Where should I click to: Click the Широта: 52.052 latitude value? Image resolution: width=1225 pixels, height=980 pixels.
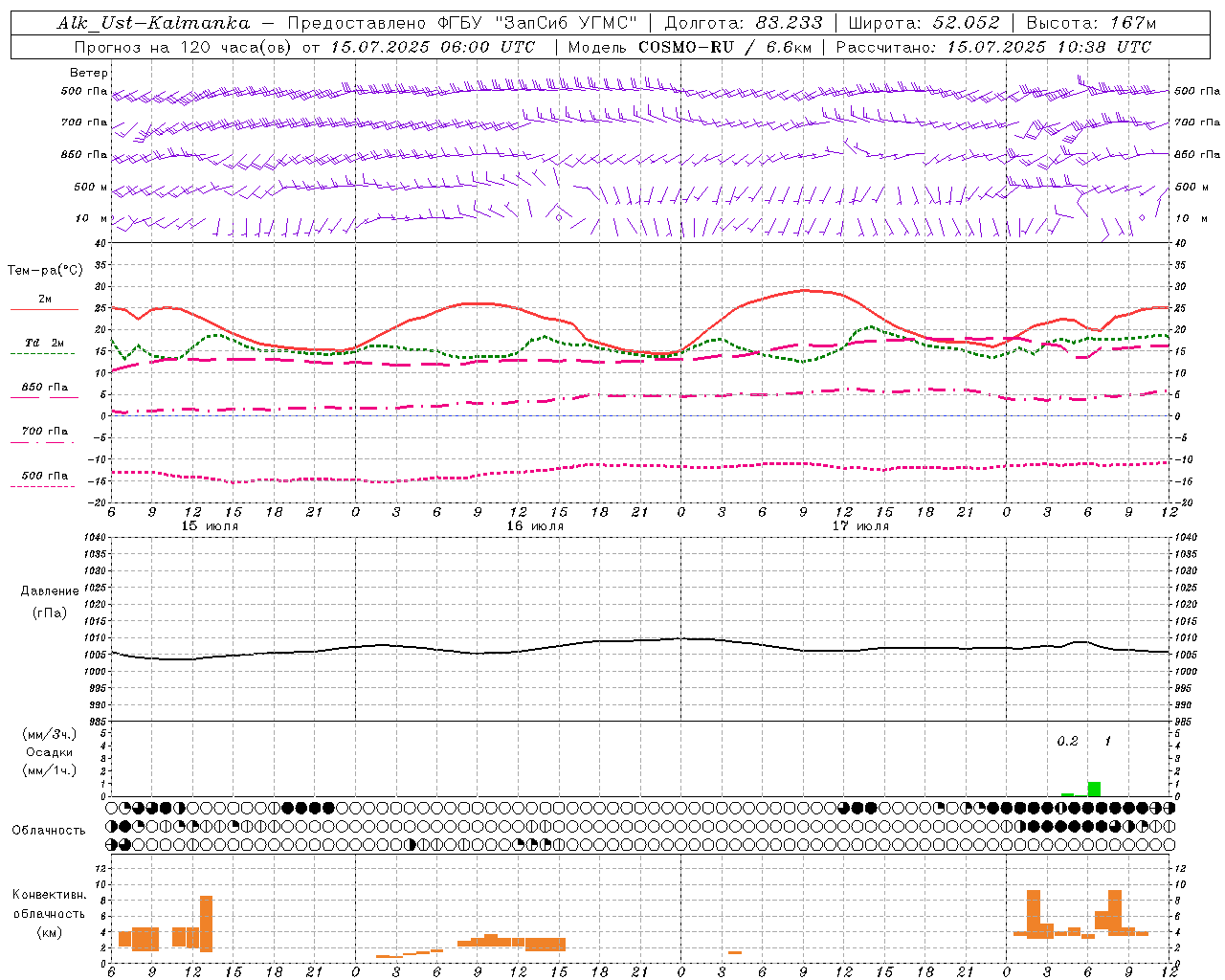click(x=924, y=23)
